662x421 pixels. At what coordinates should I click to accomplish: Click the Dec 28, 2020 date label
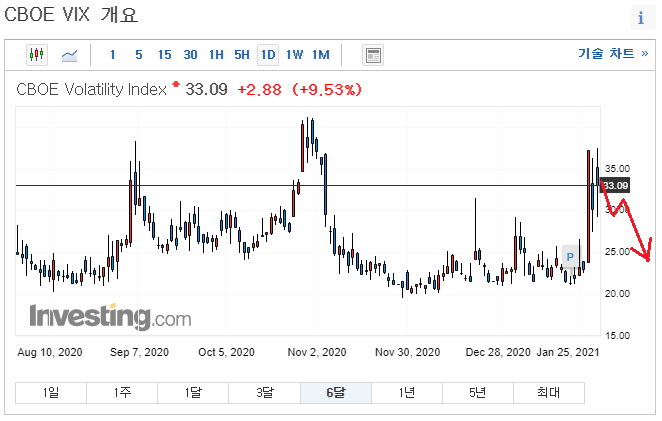(x=498, y=352)
